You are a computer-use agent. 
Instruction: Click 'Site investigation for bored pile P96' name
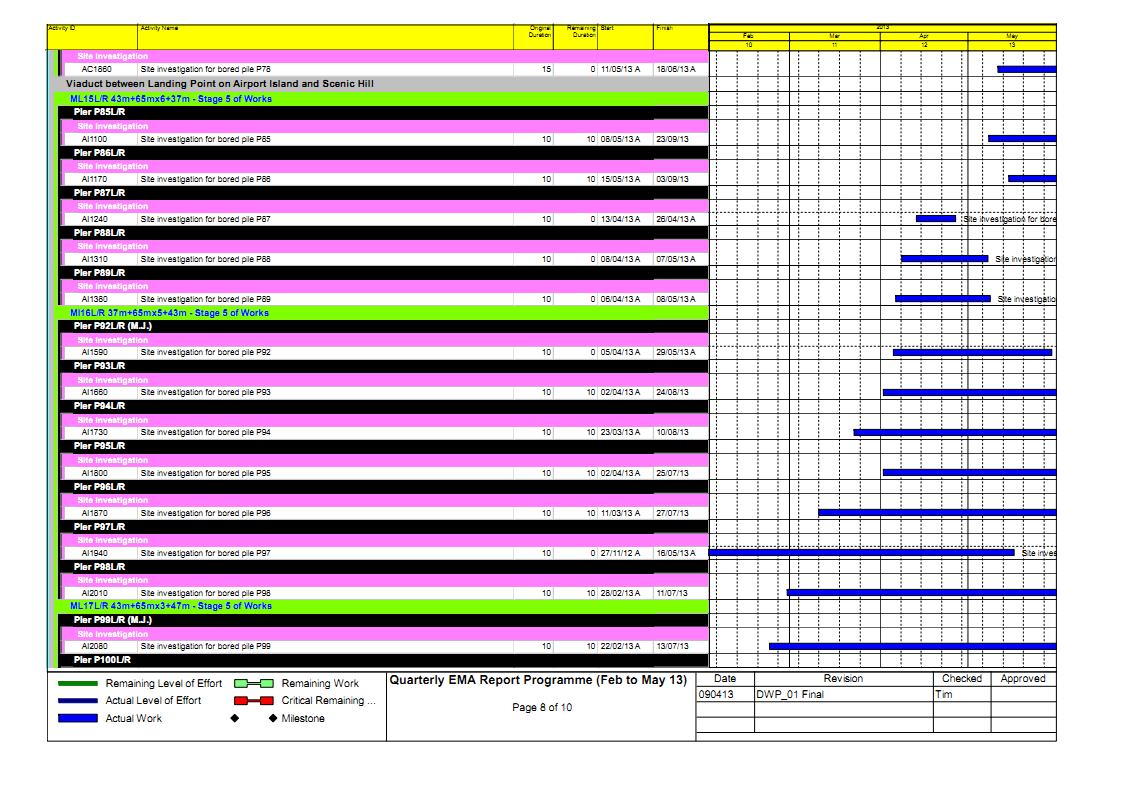coord(206,513)
